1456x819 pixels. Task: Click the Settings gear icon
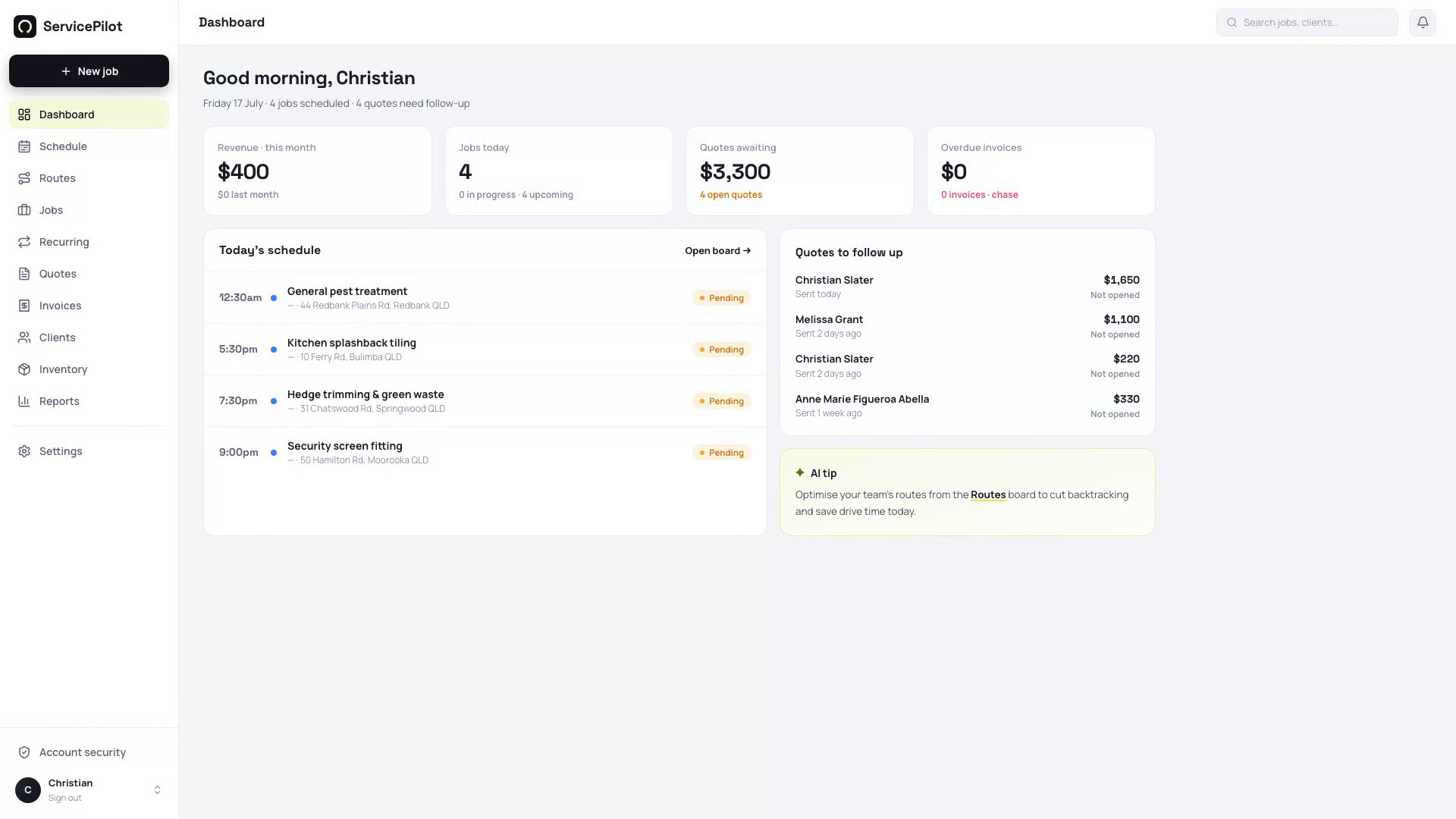pyautogui.click(x=24, y=451)
